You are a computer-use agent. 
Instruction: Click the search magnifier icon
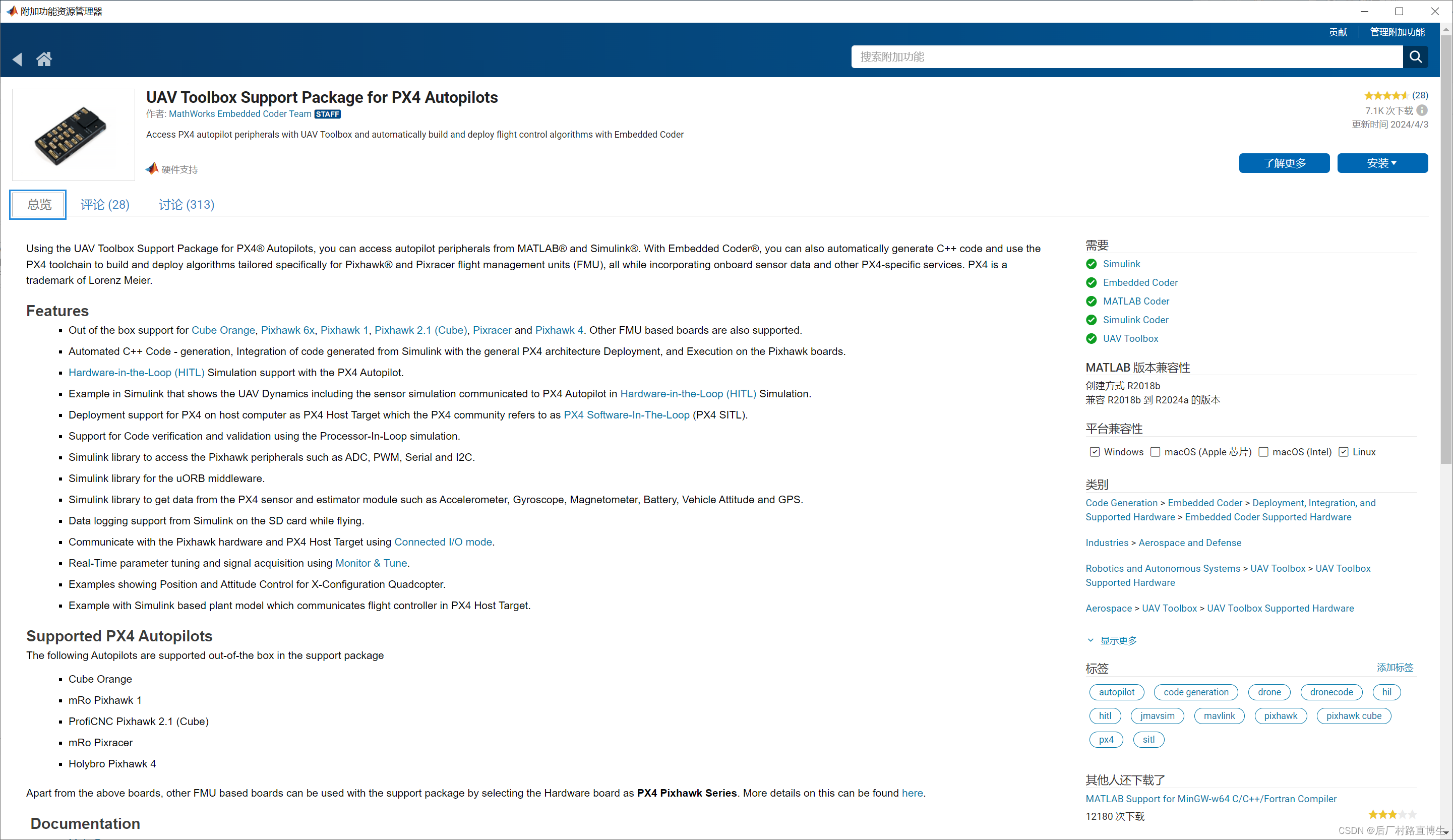1415,56
